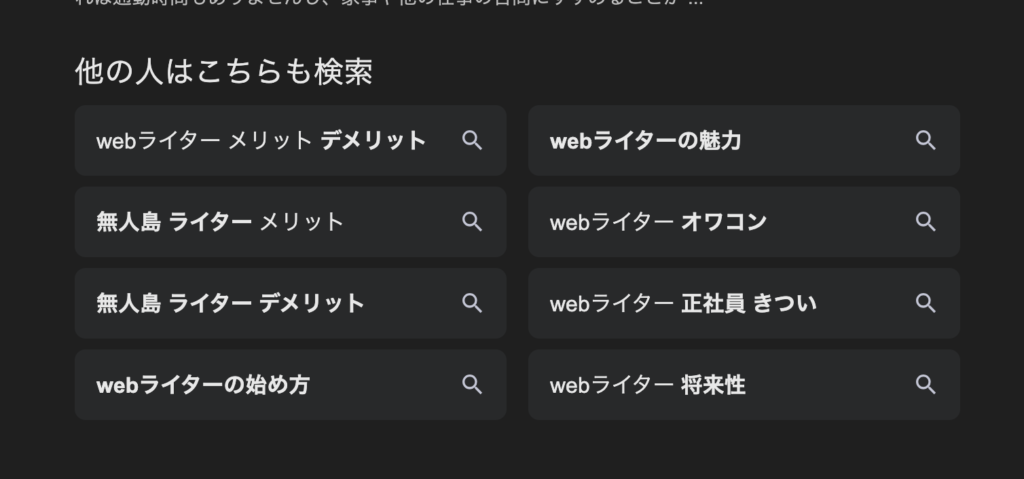Screen dimensions: 1024x479
Task: Click search icon beside webライター 将来性
Action: tap(925, 385)
